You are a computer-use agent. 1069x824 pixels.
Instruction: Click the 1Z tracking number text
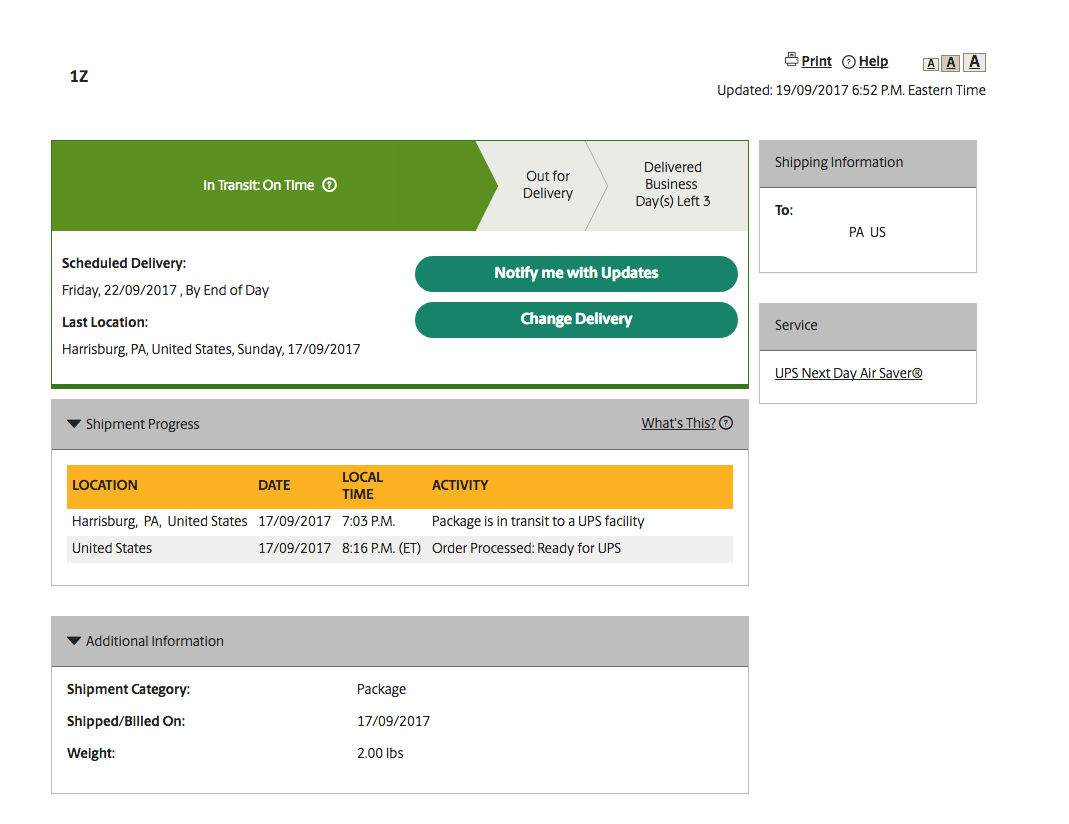point(79,76)
